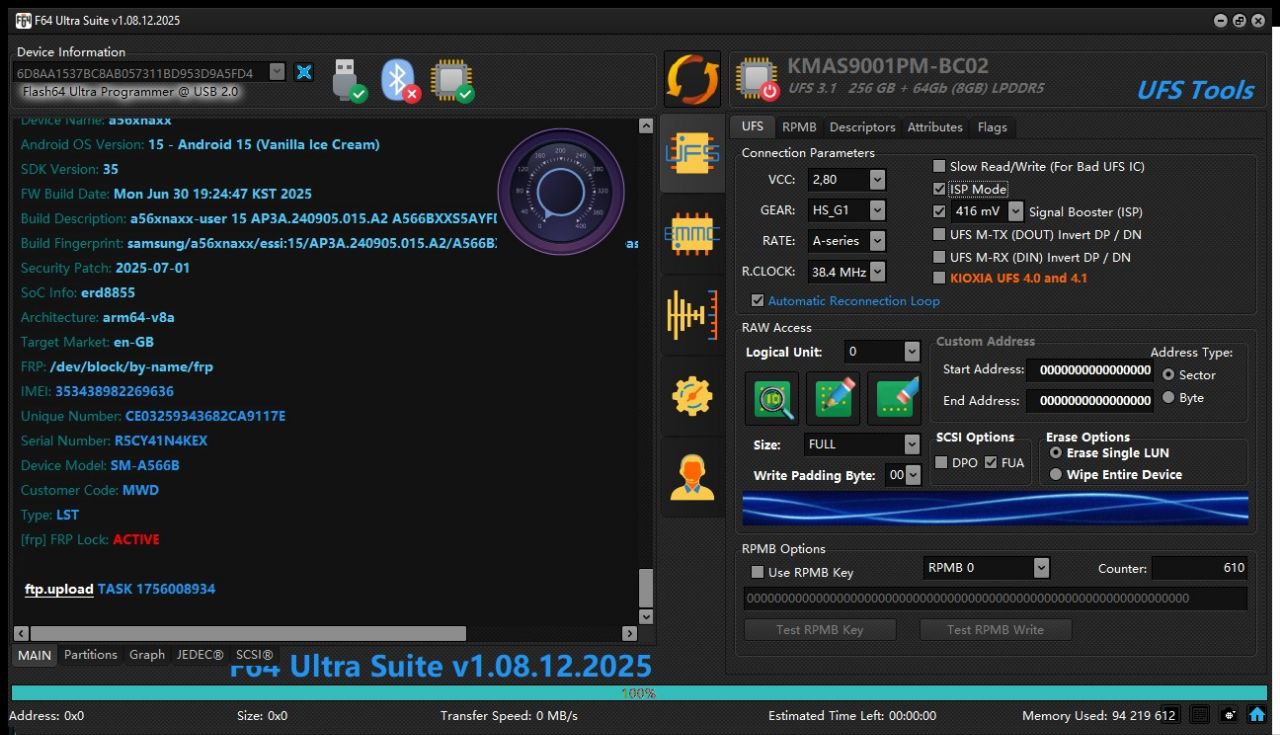The image size is (1280, 735).
Task: Click the RPMB Counter field
Action: point(1199,567)
